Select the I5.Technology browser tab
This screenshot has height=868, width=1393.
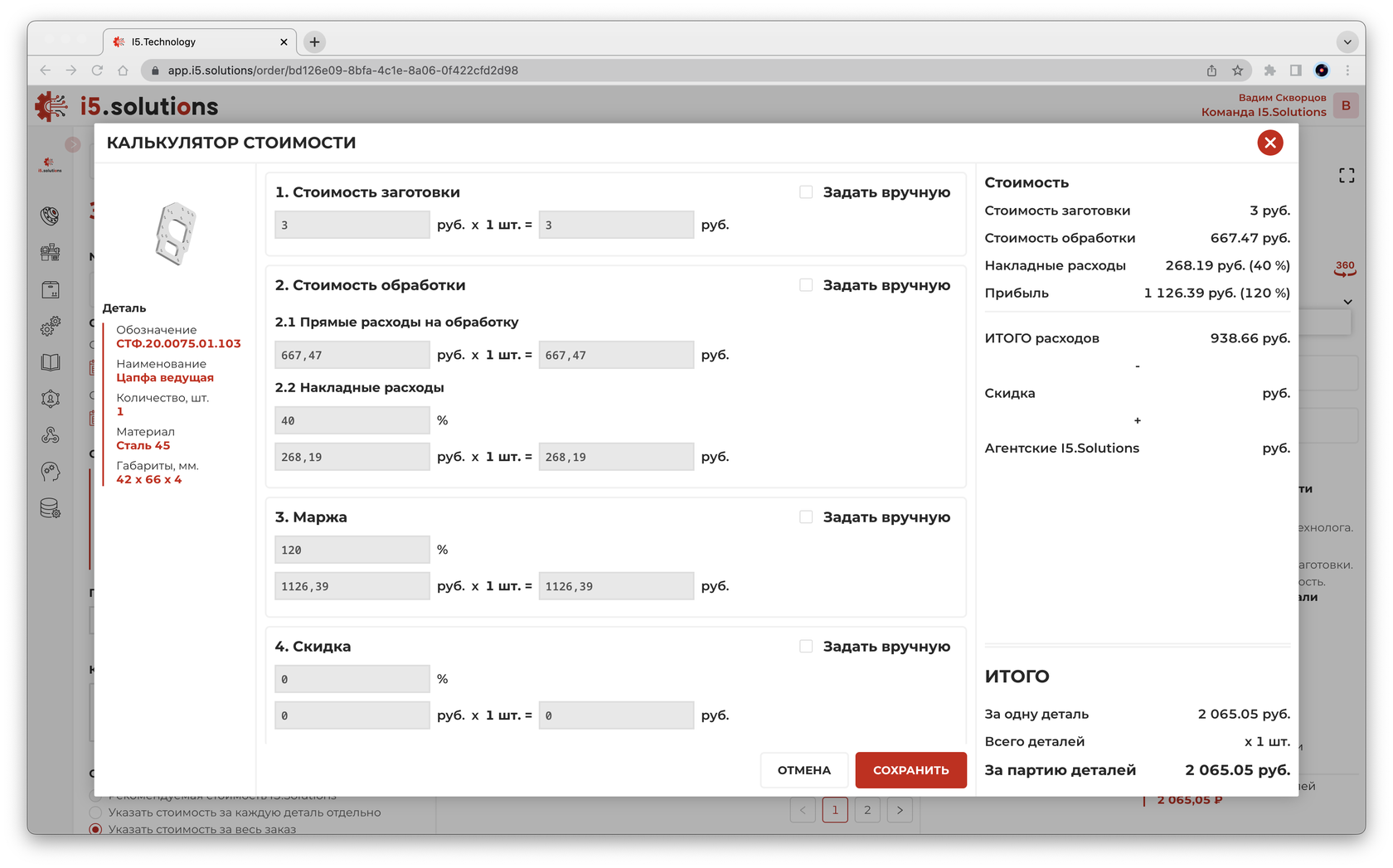199,41
